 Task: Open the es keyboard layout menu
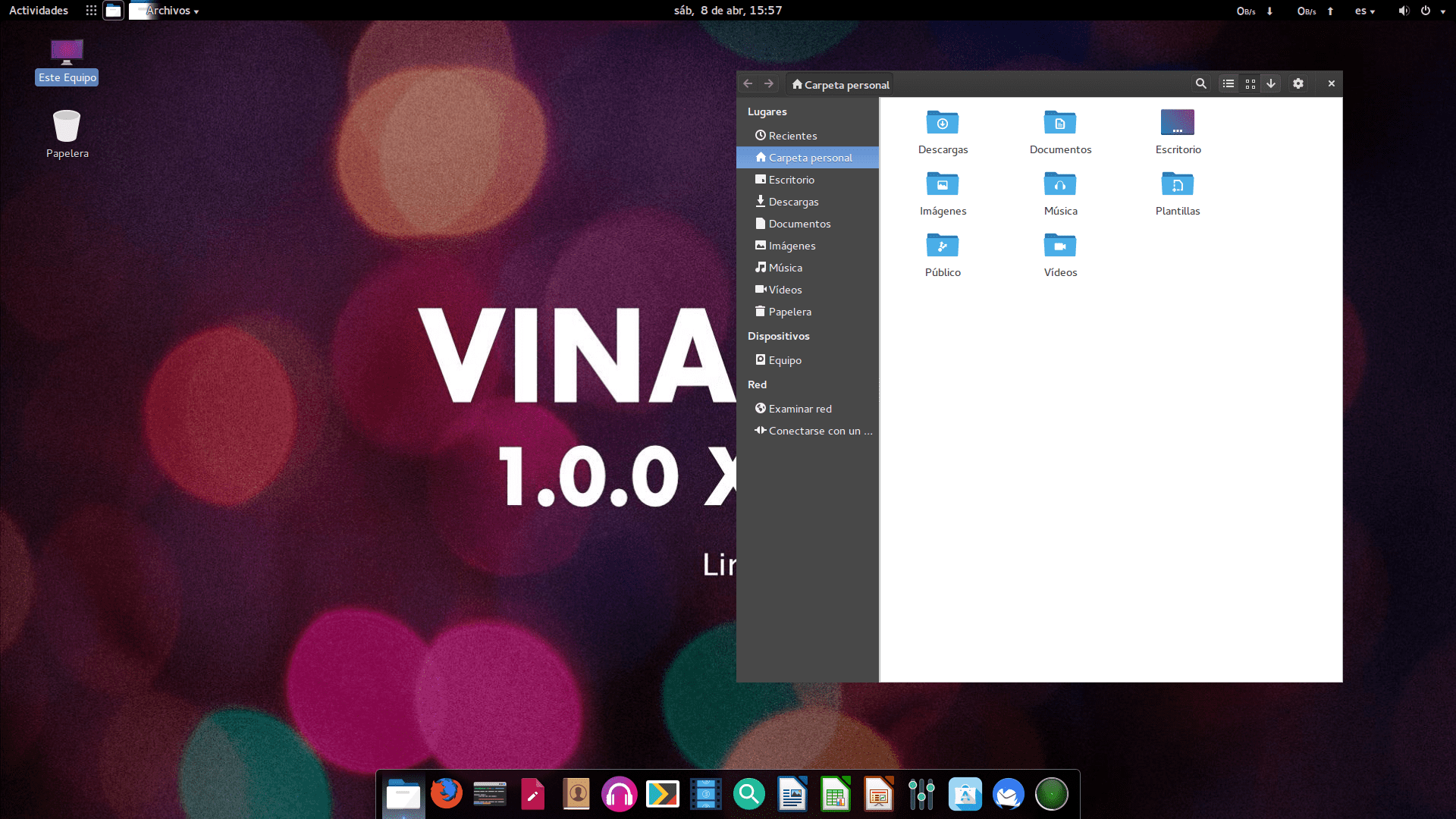tap(1364, 11)
